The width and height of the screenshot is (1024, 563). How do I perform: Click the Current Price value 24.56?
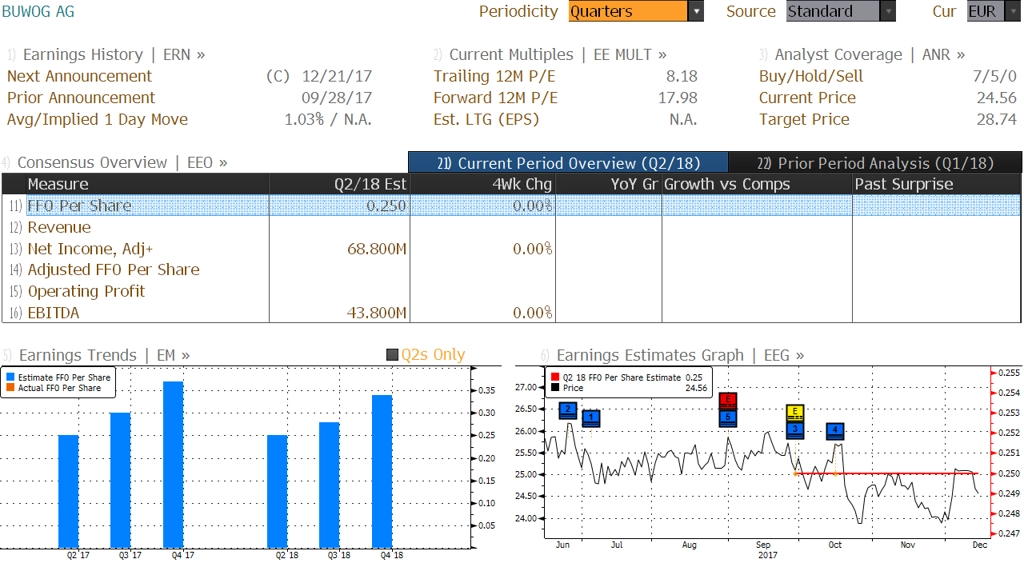coord(997,97)
